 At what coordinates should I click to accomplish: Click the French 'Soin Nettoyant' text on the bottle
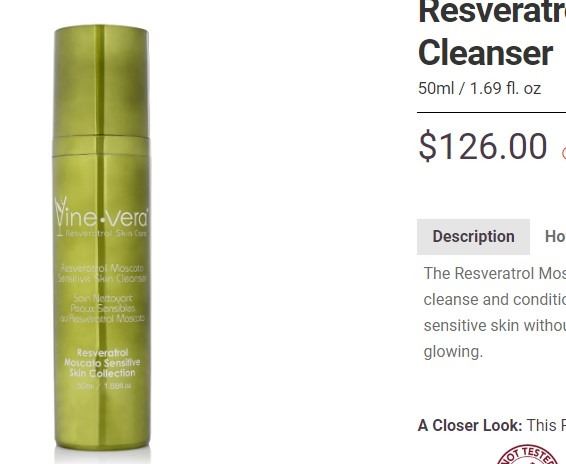tap(103, 299)
